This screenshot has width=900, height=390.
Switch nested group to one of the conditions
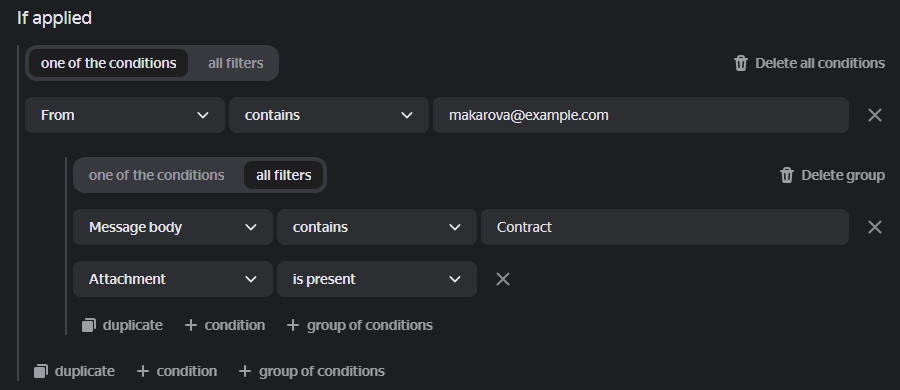156,175
